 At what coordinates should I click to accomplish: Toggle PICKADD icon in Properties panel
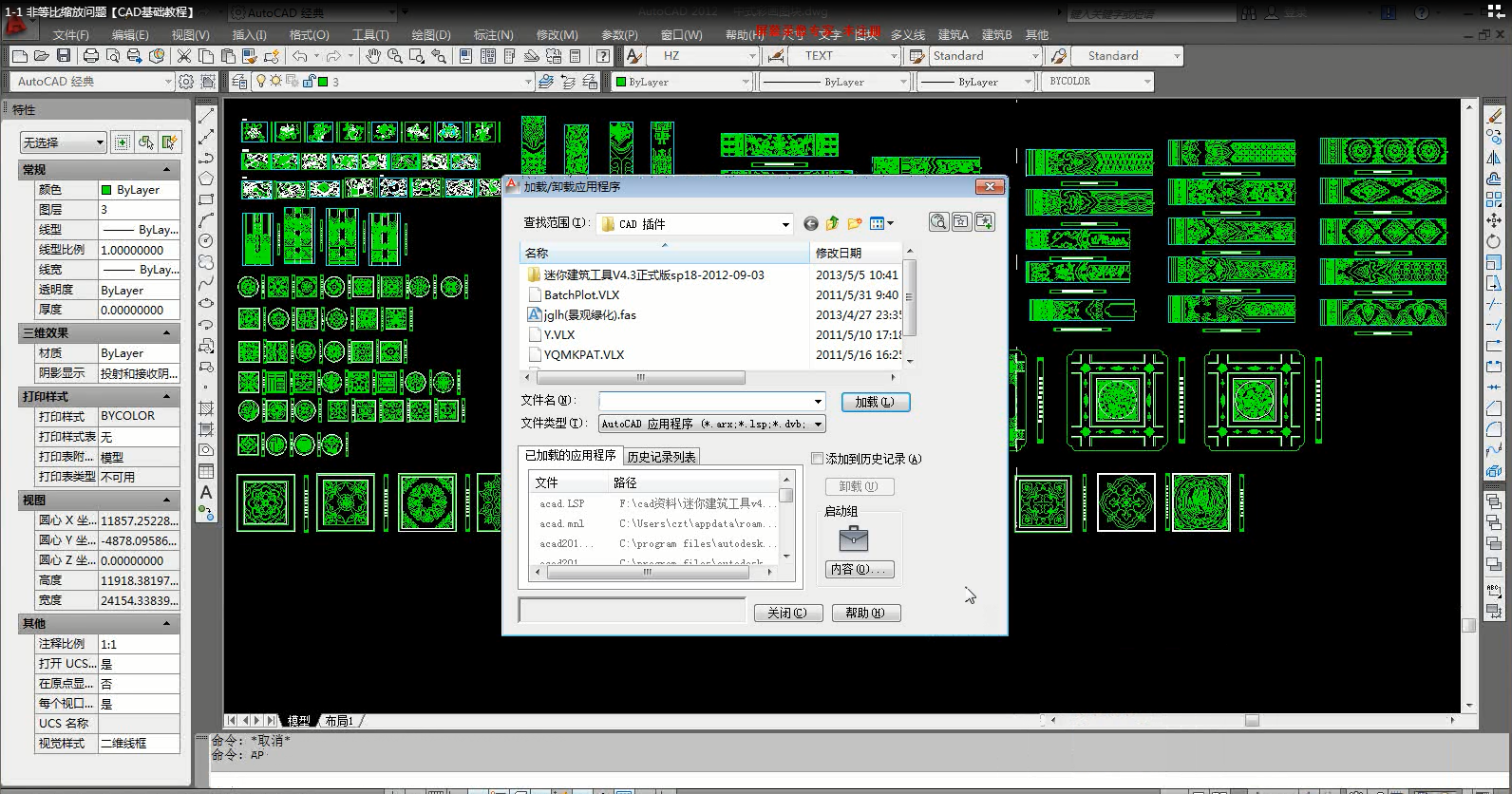pyautogui.click(x=123, y=142)
